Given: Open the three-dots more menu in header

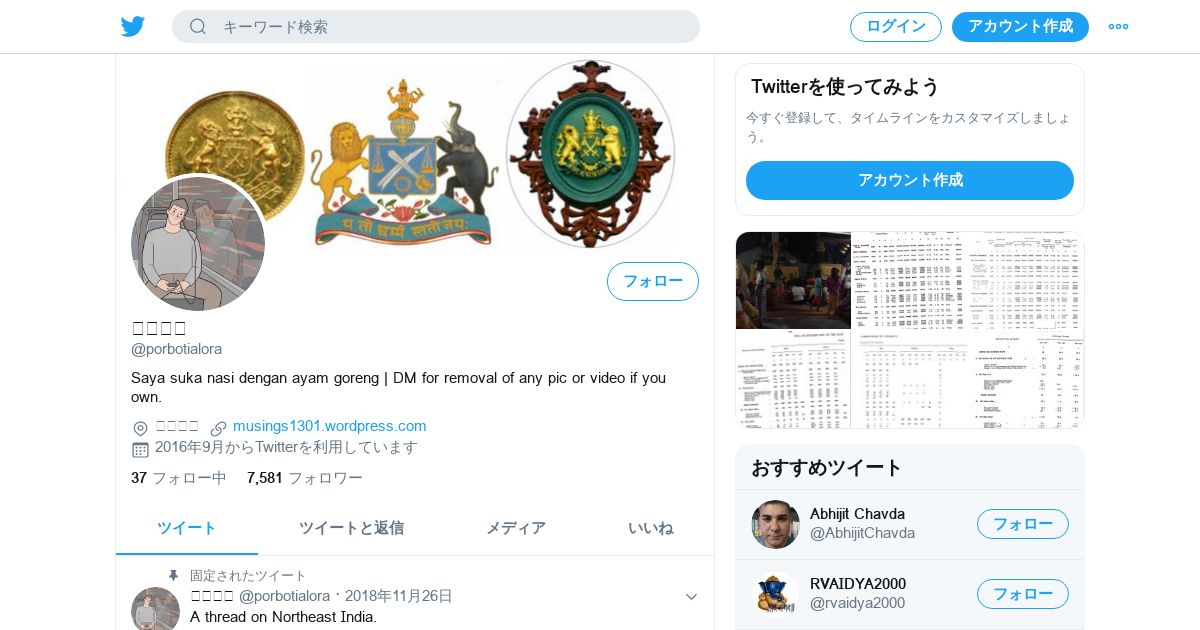Looking at the screenshot, I should [1118, 26].
